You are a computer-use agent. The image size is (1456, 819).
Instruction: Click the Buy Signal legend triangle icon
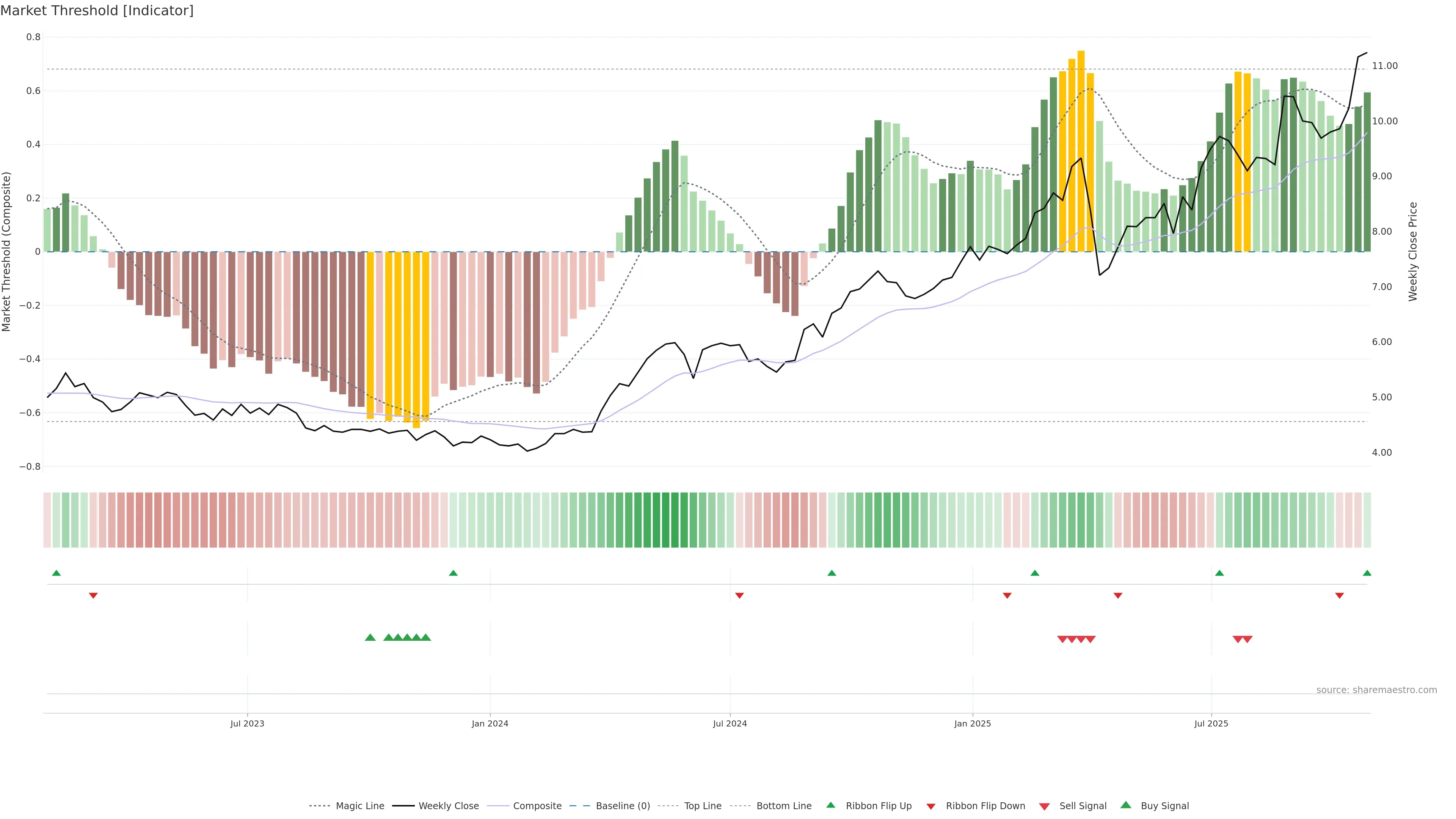coord(1126,805)
